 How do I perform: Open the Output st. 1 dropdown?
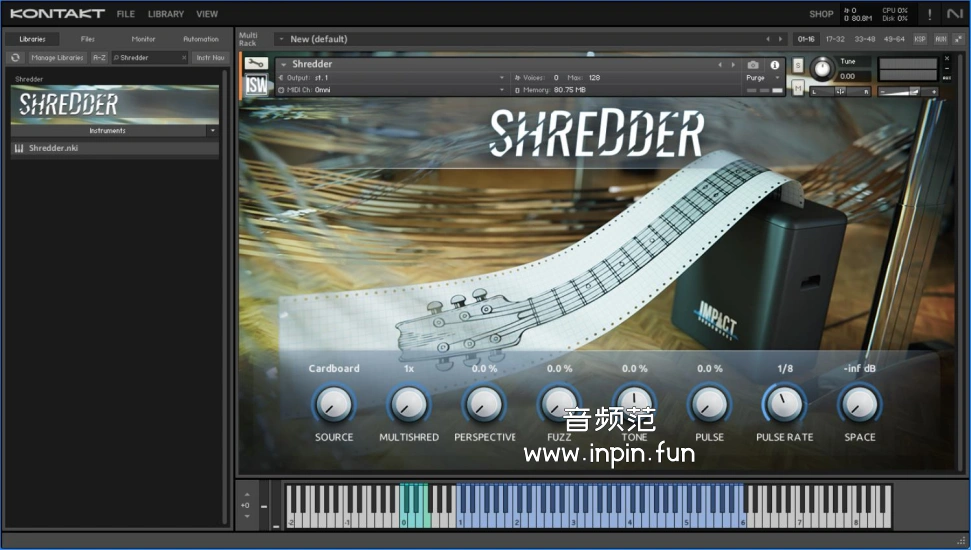coord(502,78)
